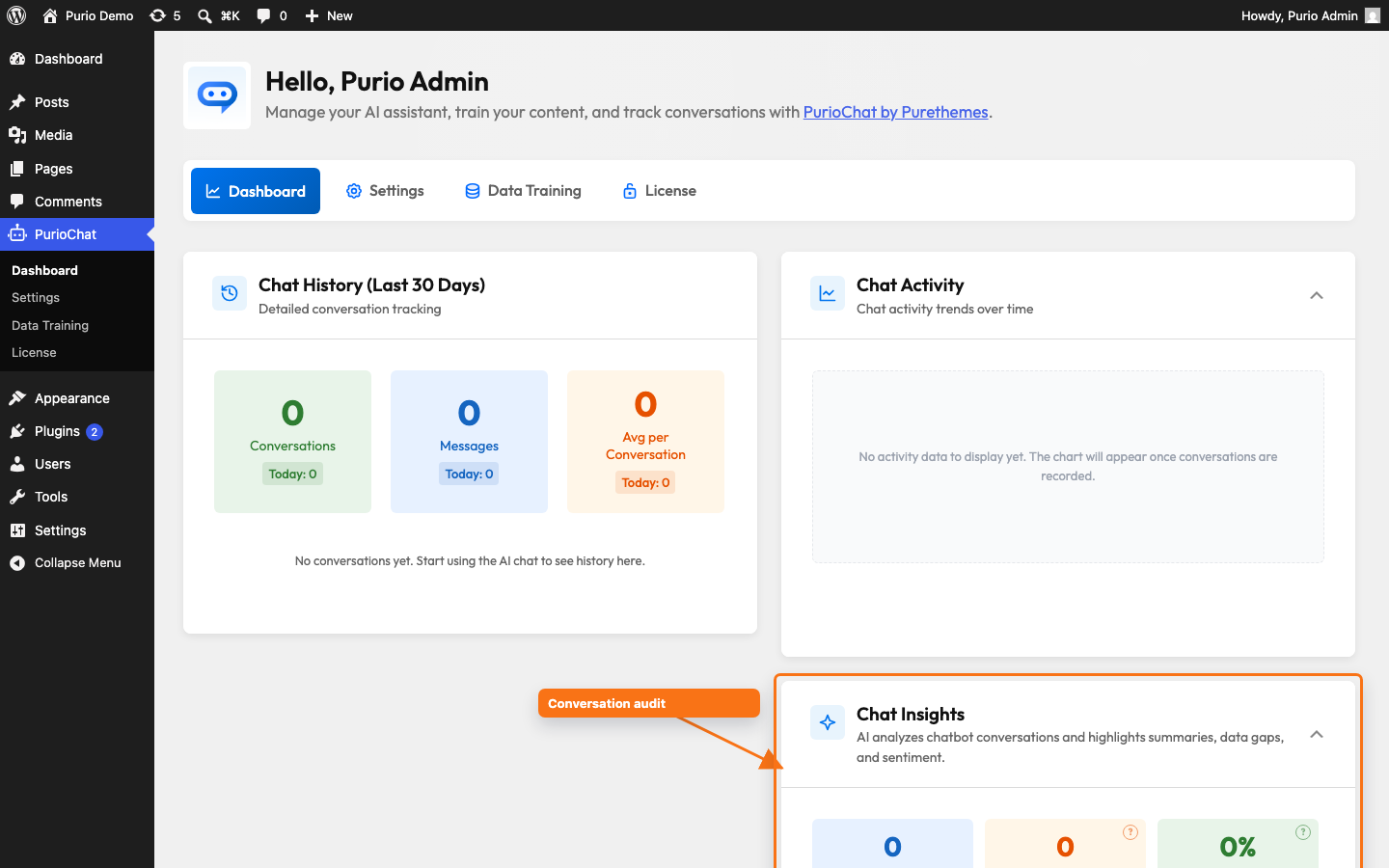This screenshot has width=1389, height=868.
Task: Click the Tools wrench icon
Action: [x=17, y=497]
